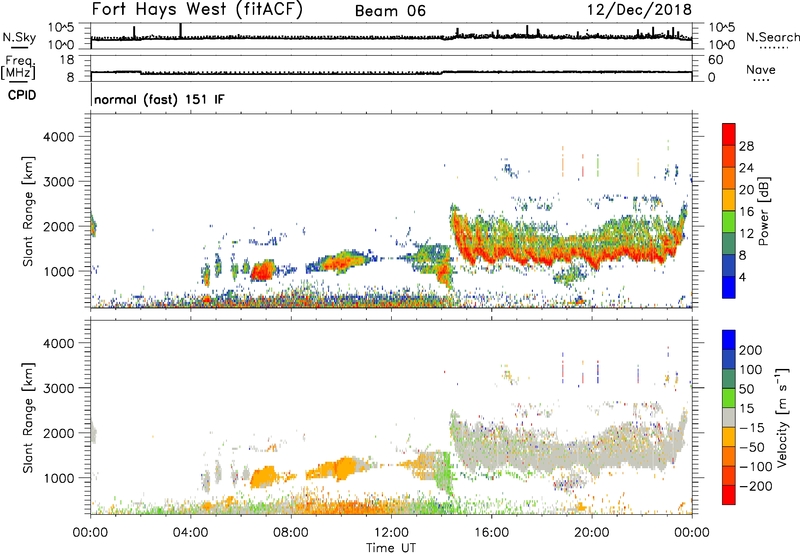The height and width of the screenshot is (554, 800).
Task: Click the Fort Hays West (fitACF) title
Action: click(196, 9)
